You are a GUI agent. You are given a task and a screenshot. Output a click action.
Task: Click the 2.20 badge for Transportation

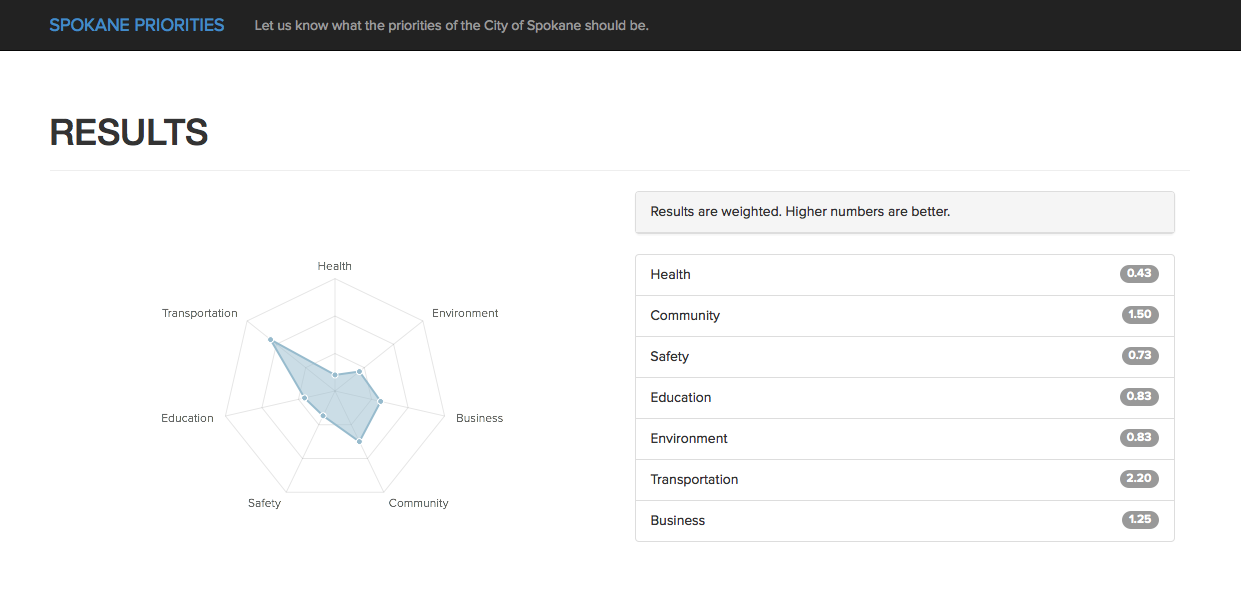(x=1139, y=479)
